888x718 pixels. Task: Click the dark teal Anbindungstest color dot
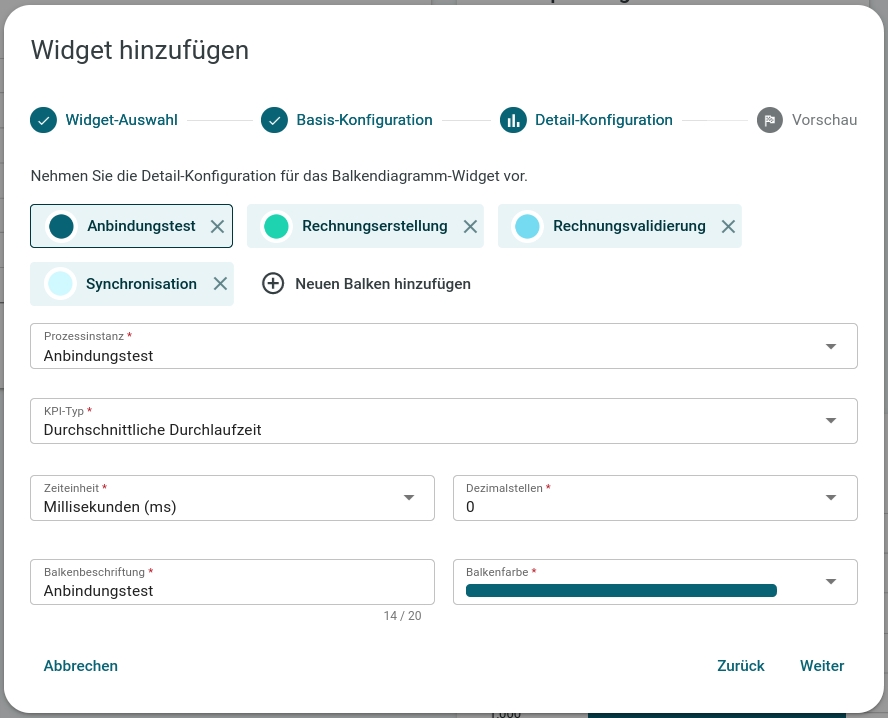61,226
